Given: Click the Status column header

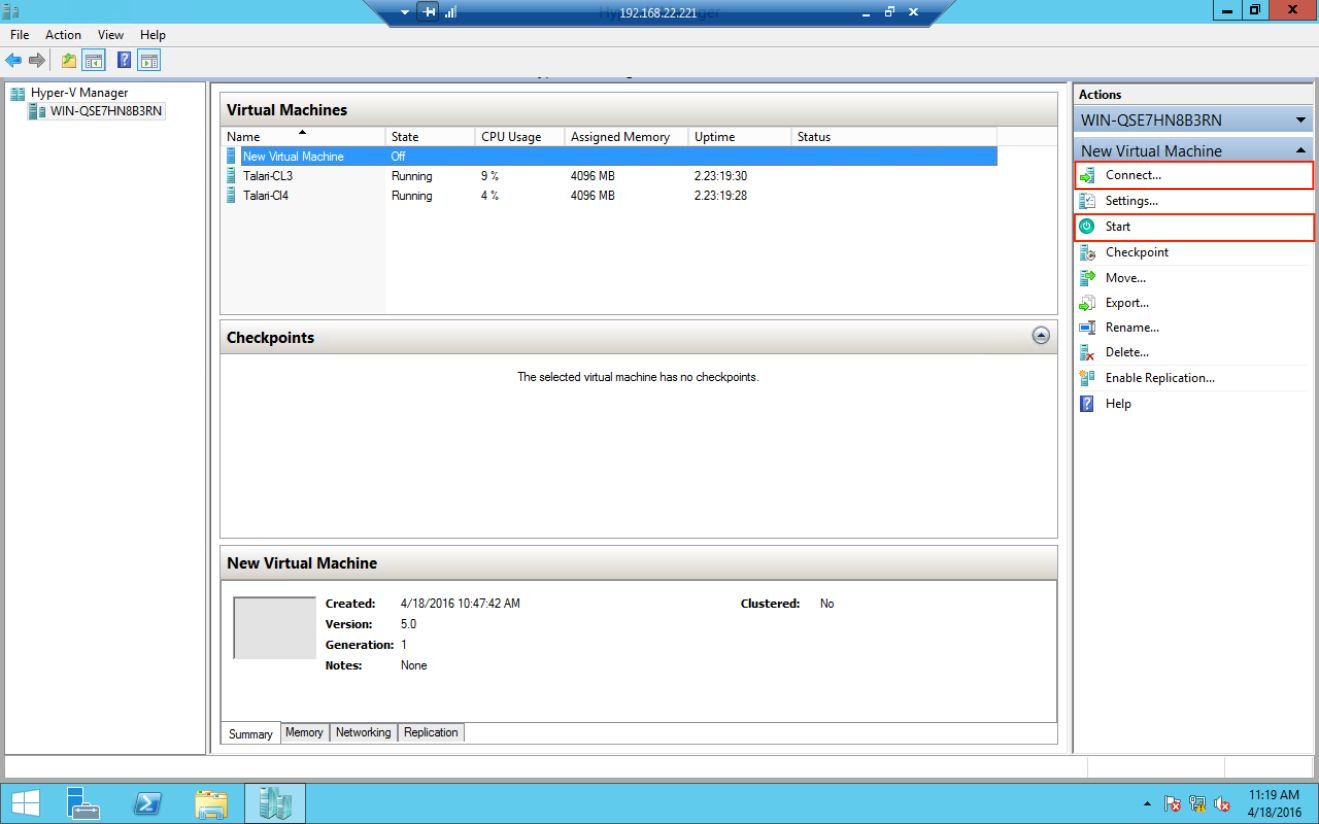Looking at the screenshot, I should (x=894, y=137).
